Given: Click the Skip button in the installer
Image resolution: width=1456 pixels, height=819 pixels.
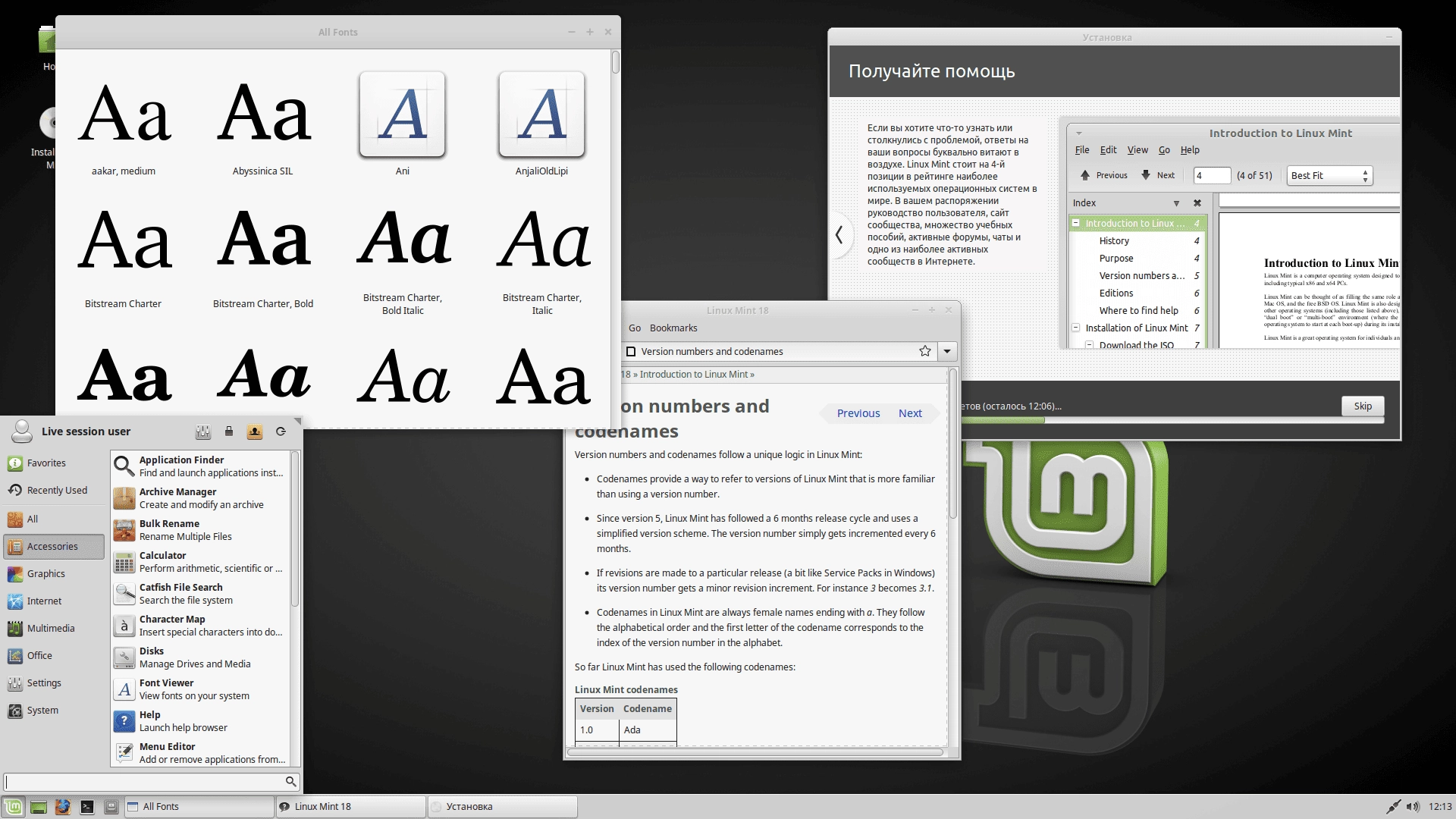Looking at the screenshot, I should [1363, 406].
